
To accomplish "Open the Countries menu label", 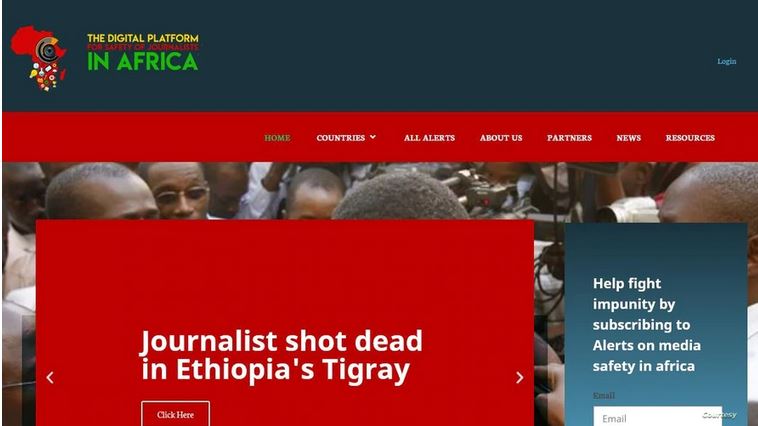I will pyautogui.click(x=340, y=138).
